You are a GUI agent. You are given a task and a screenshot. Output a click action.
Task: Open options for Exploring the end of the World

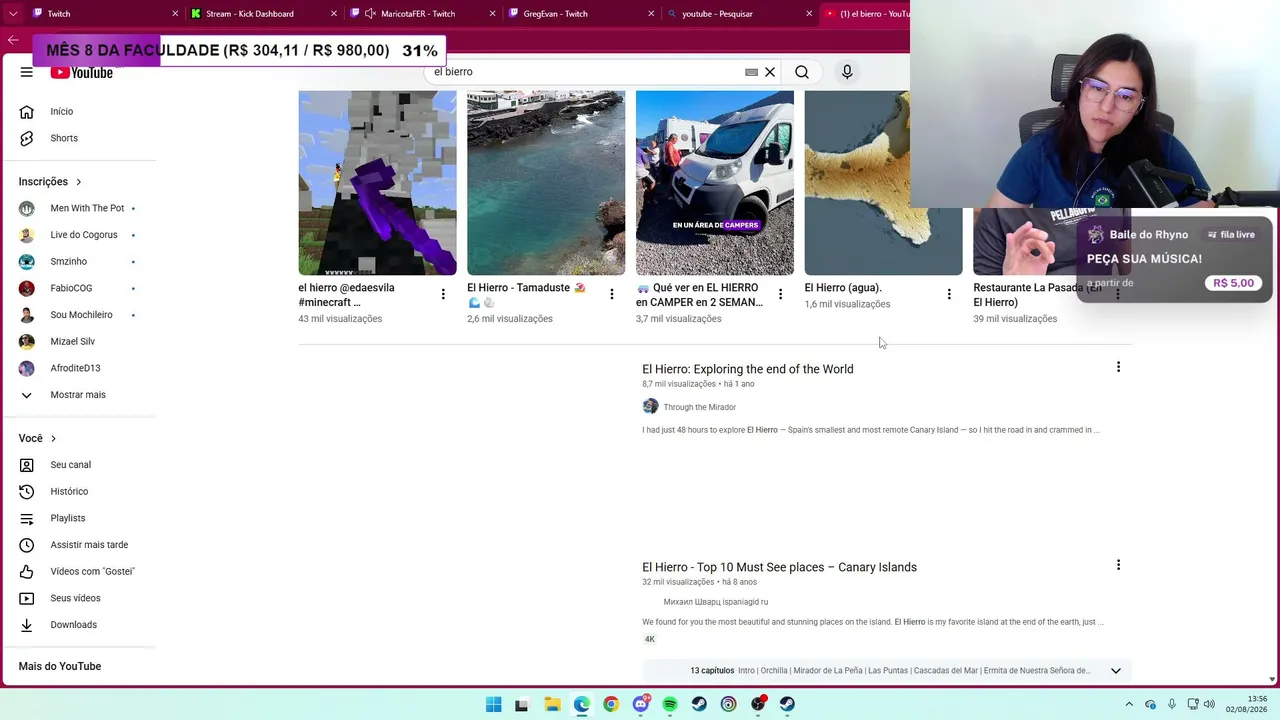pos(1118,367)
